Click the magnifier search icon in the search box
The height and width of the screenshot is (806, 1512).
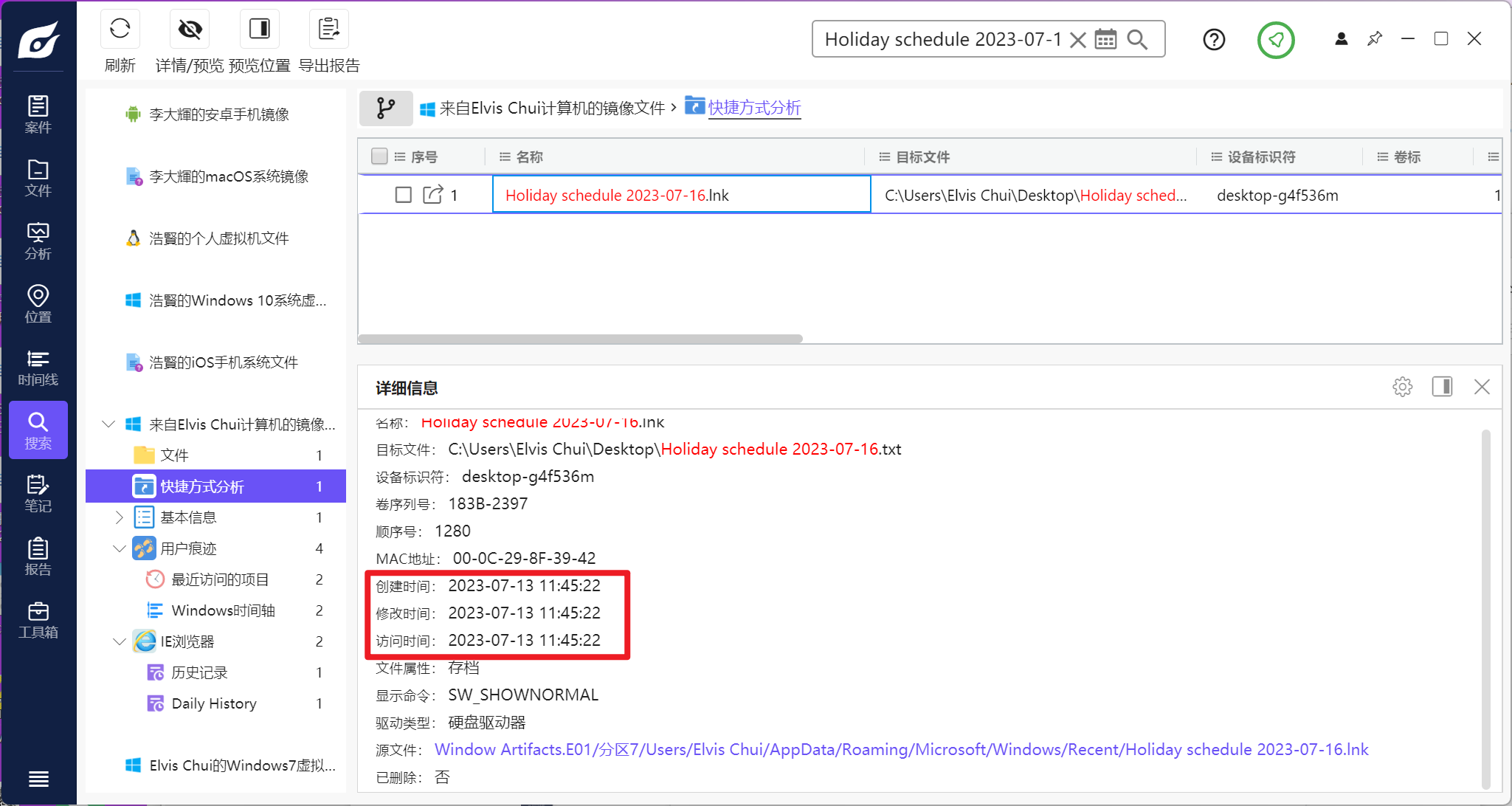tap(1137, 39)
